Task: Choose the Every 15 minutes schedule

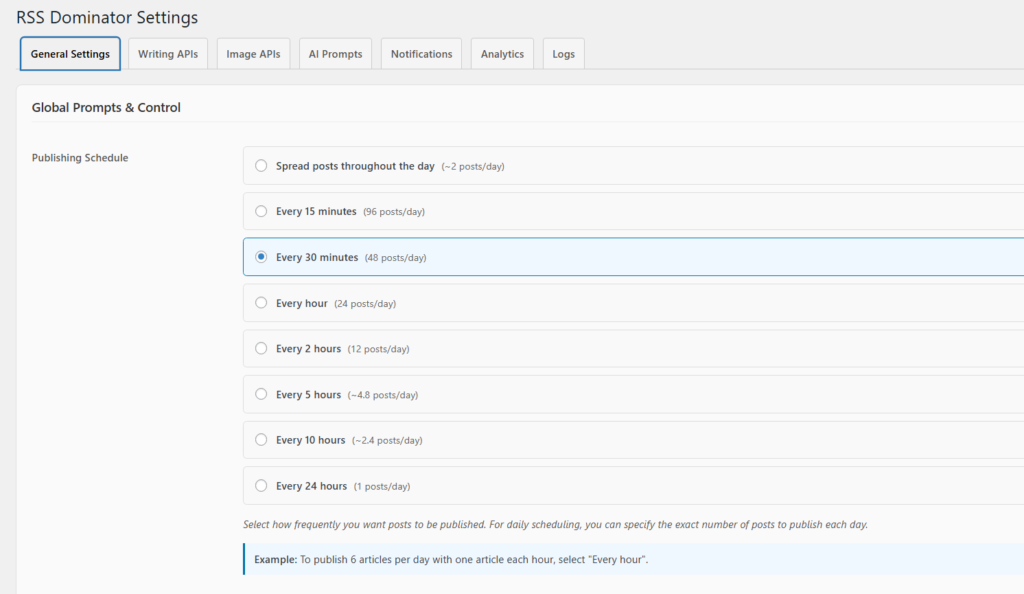Action: 262,212
